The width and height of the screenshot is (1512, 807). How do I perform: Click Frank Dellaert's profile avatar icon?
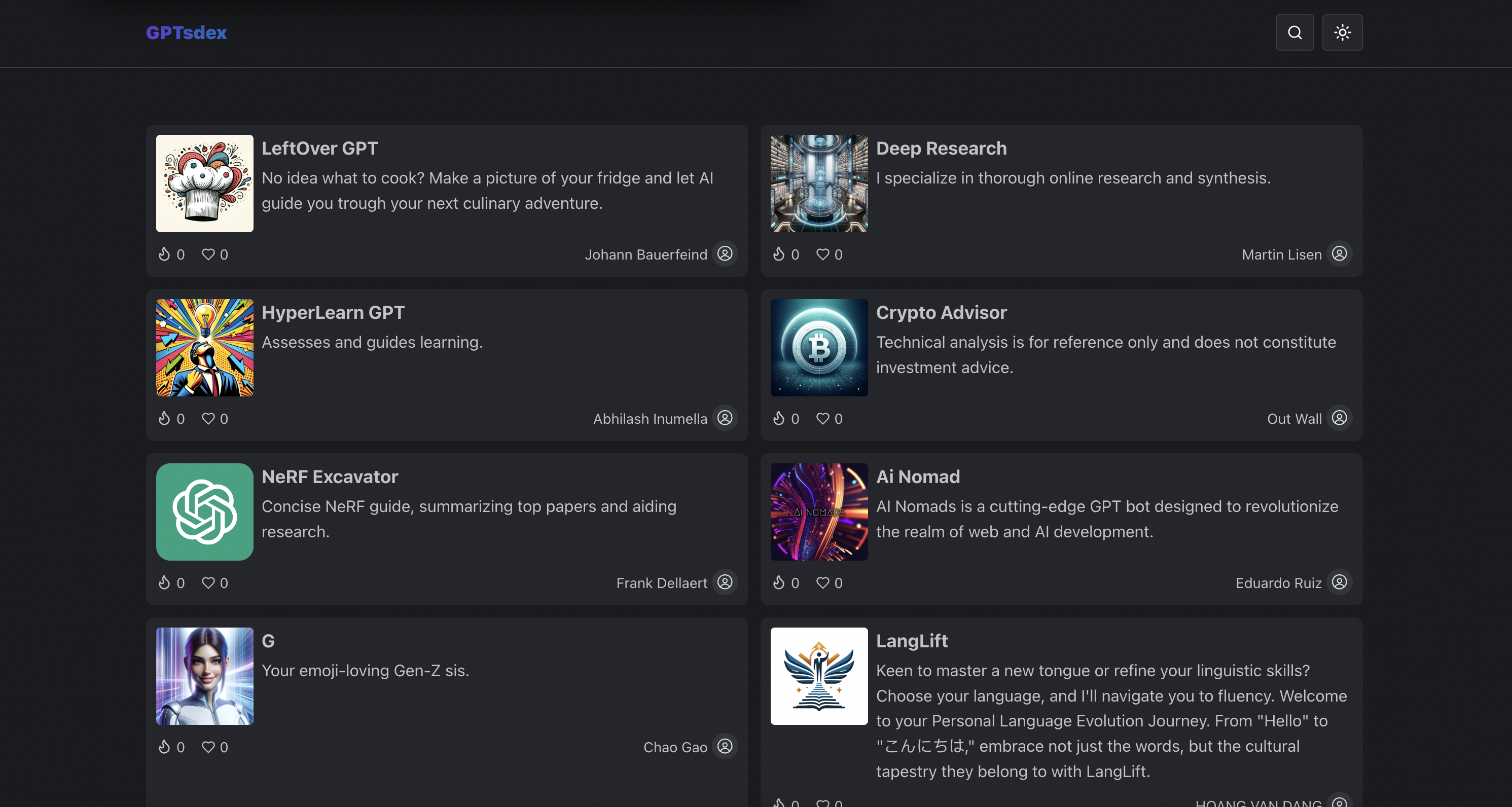725,582
